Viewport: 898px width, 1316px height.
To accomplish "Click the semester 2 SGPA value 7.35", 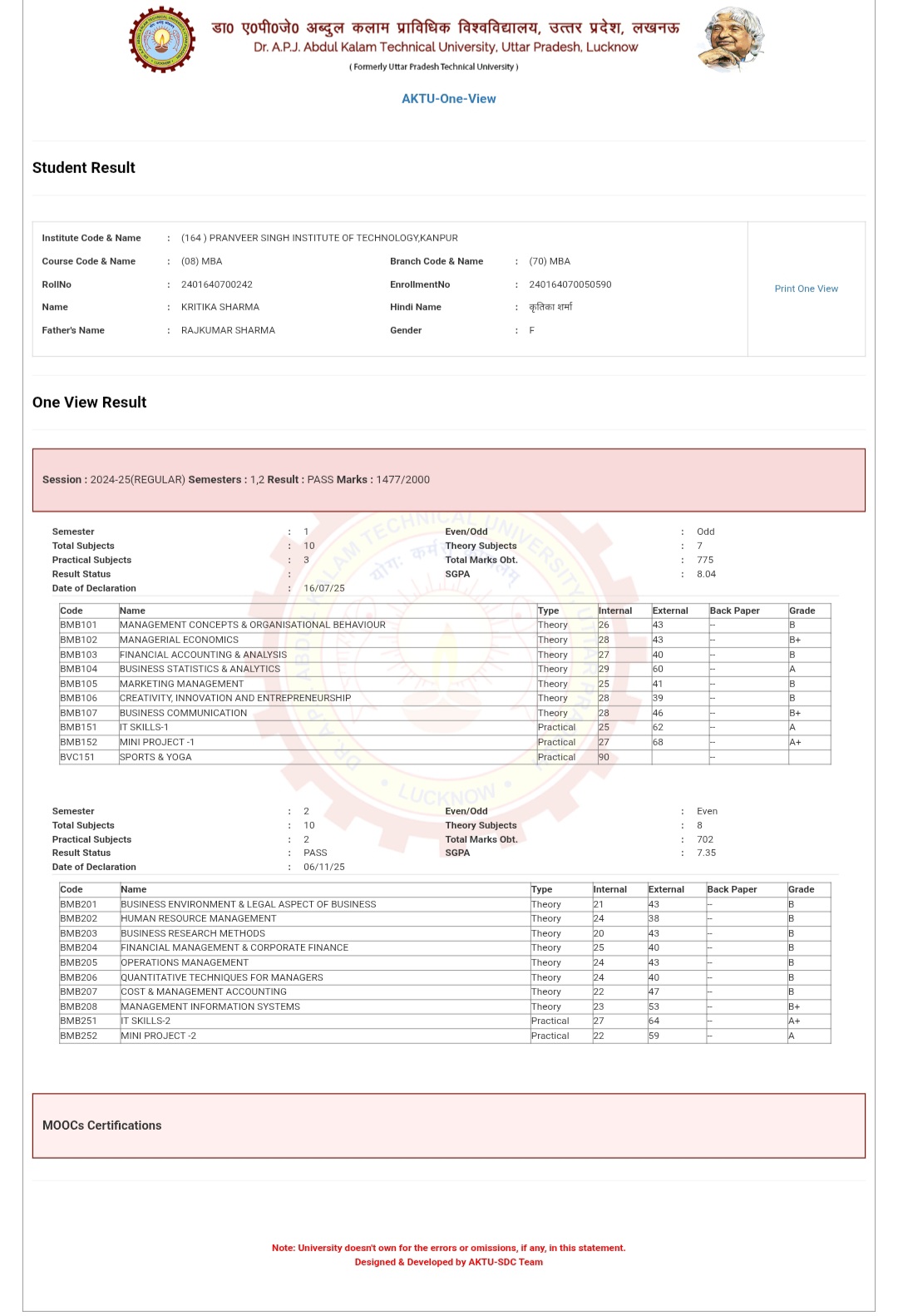I will point(706,853).
